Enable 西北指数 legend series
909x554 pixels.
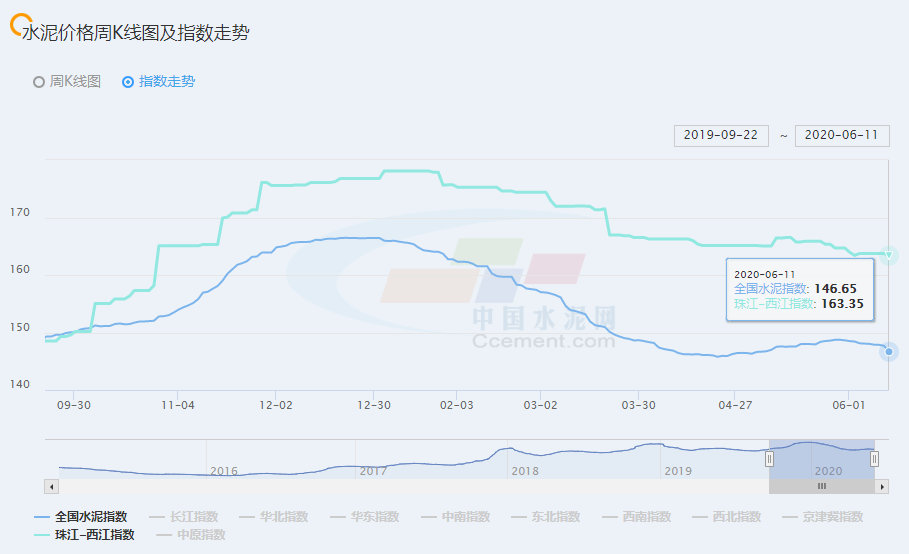(x=727, y=517)
